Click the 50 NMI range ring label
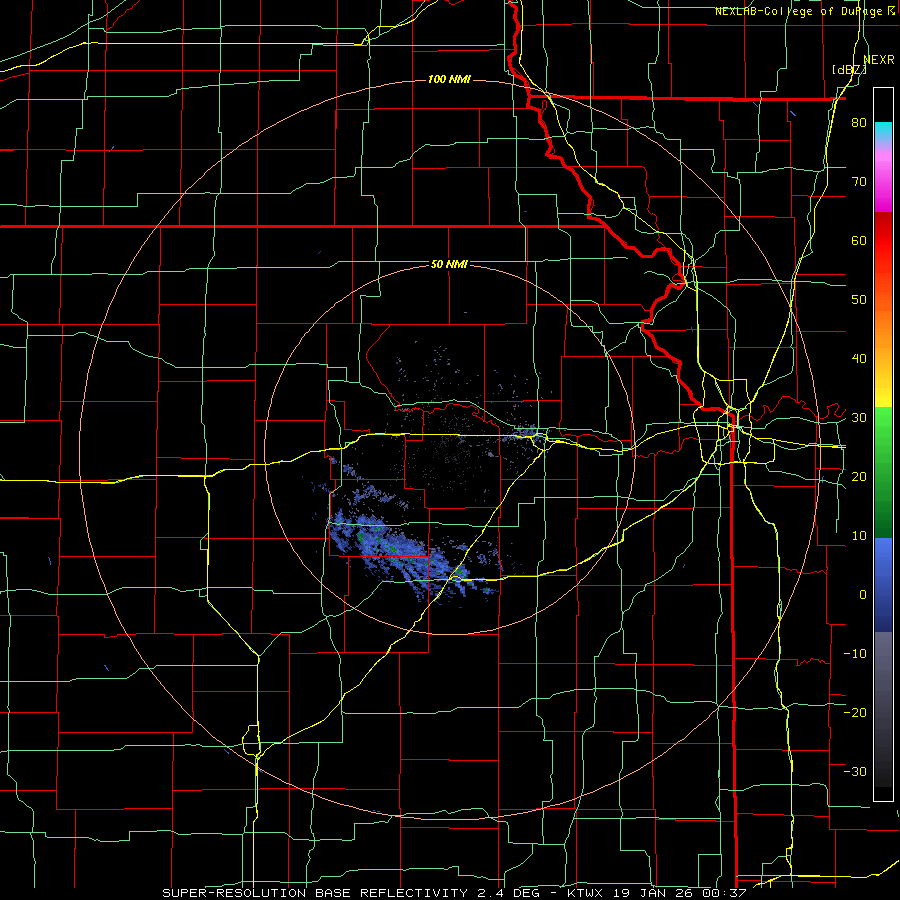Screen dimensions: 900x900 (449, 264)
